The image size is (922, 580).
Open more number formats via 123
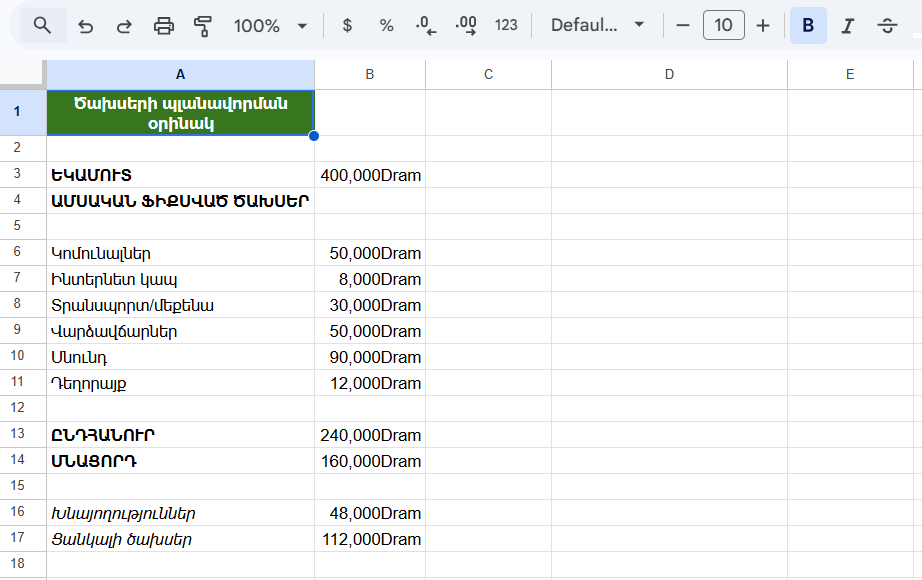coord(506,25)
